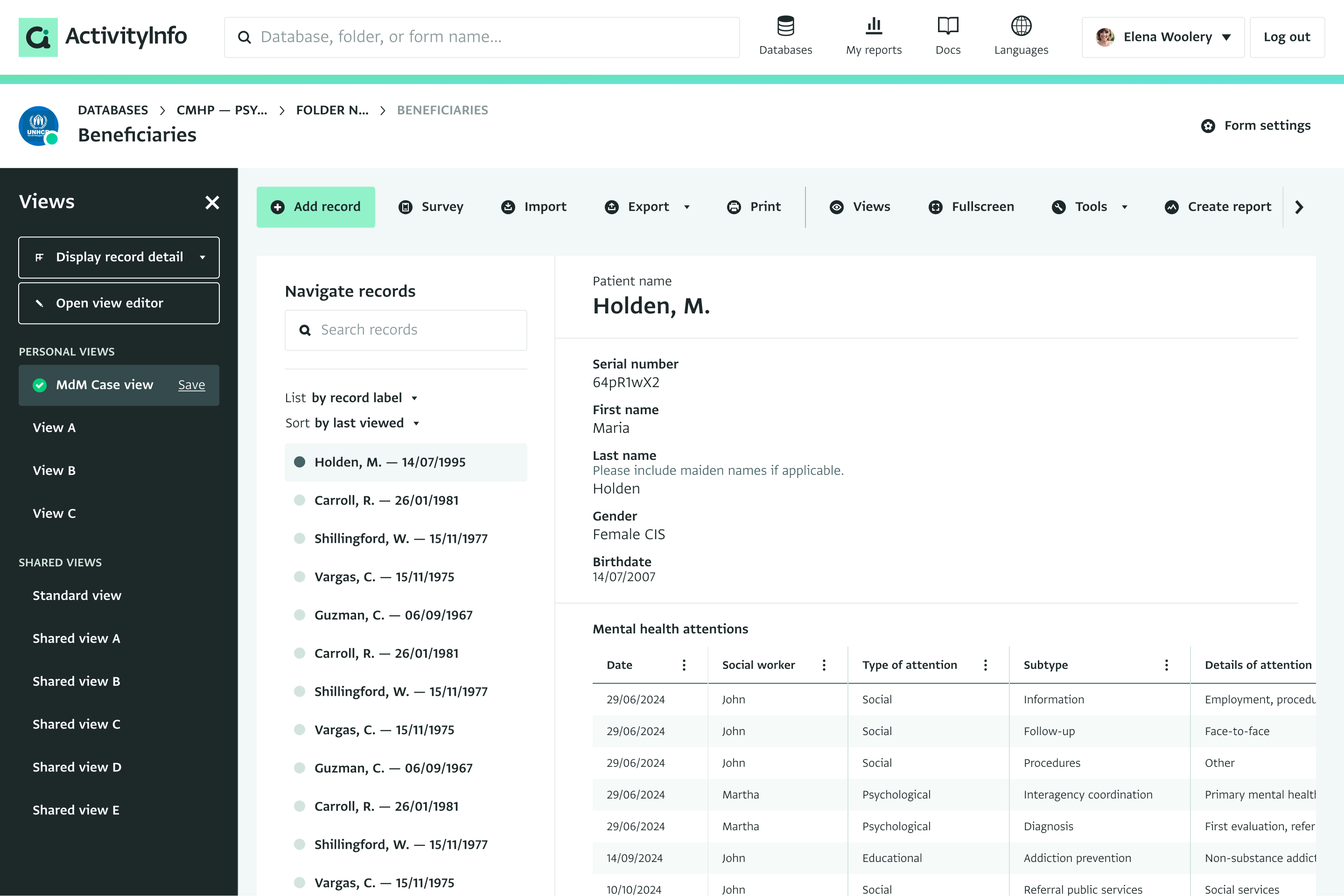
Task: Expand the Export dropdown arrow
Action: 687,208
